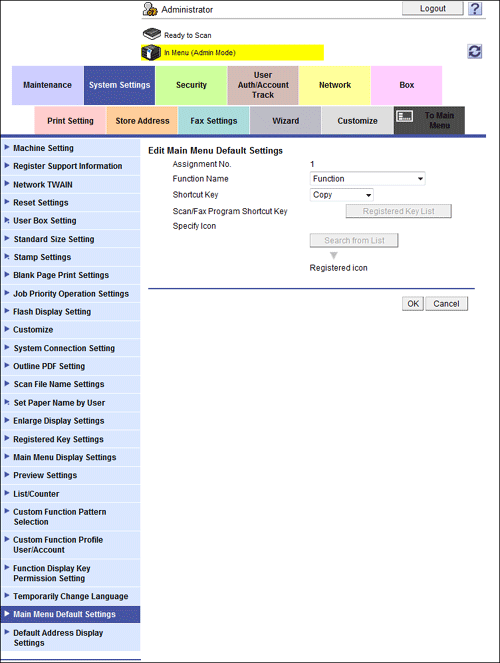The height and width of the screenshot is (663, 500).
Task: Open Temporarily Change Language
Action: (x=71, y=596)
